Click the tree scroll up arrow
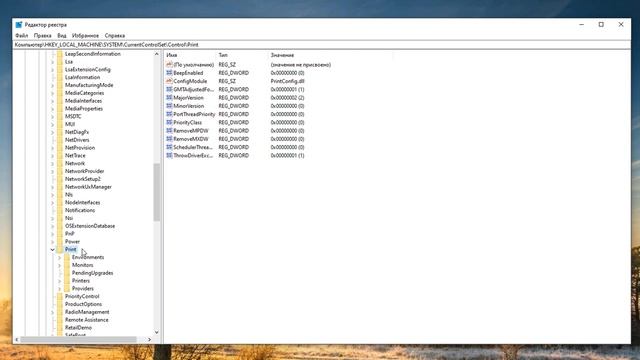Viewport: 640px width, 360px height. [x=157, y=54]
